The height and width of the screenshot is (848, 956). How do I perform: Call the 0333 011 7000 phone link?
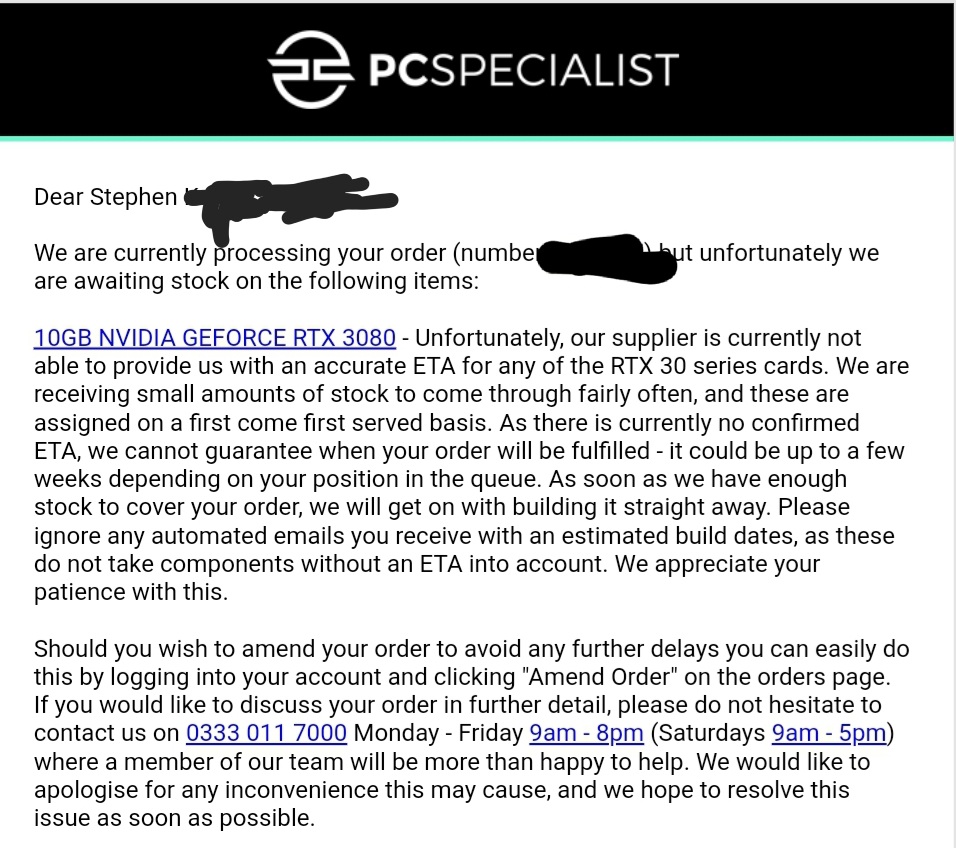pyautogui.click(x=266, y=733)
